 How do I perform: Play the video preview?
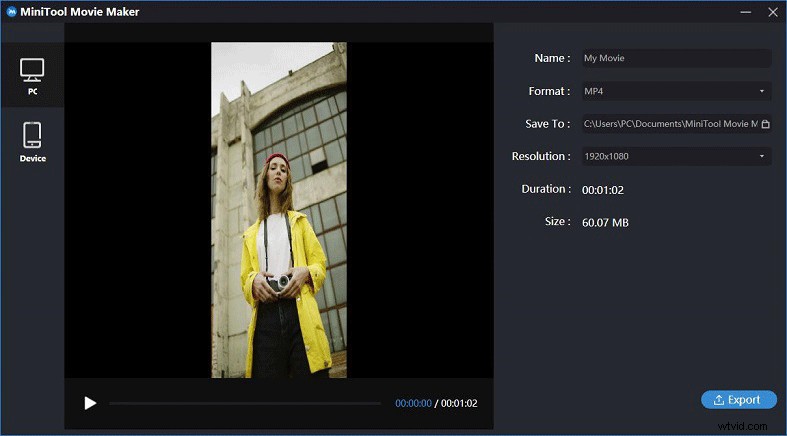tap(90, 403)
